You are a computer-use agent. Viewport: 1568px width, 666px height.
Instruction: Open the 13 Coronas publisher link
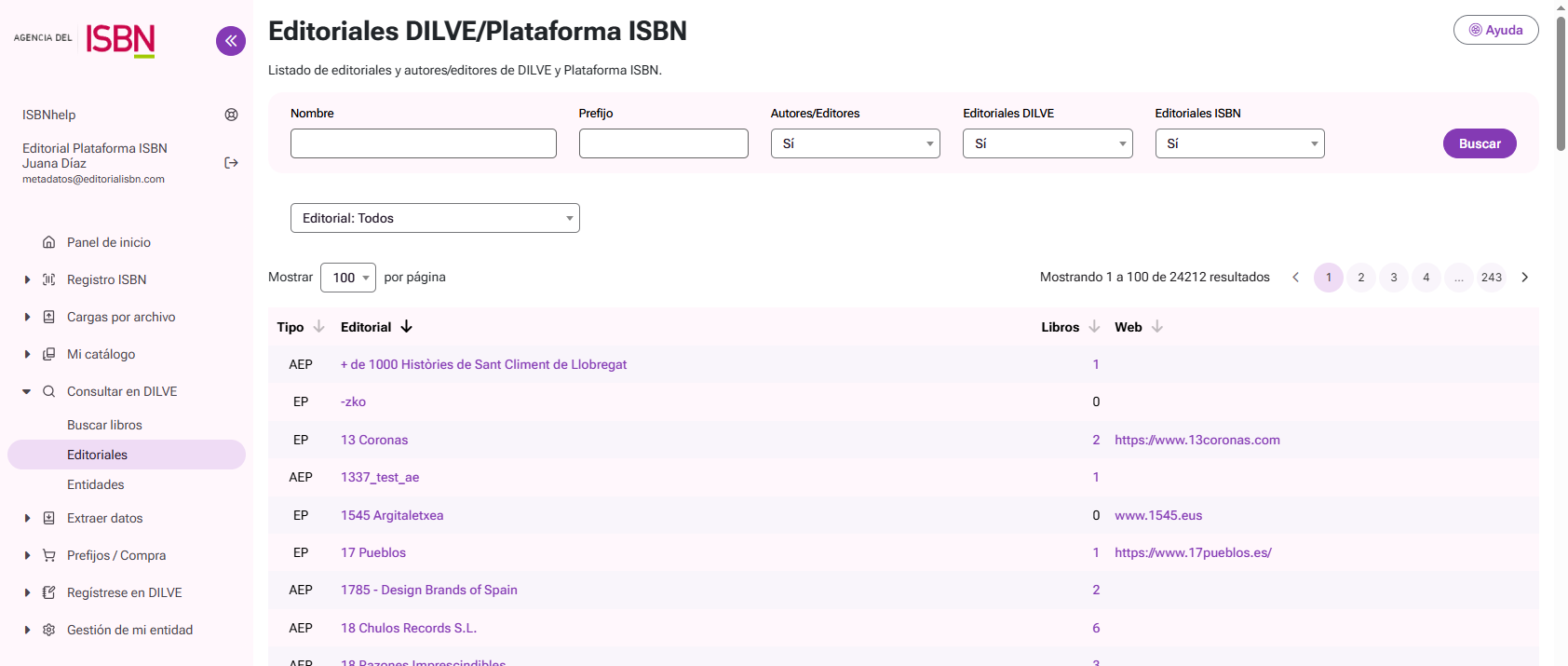pos(374,440)
